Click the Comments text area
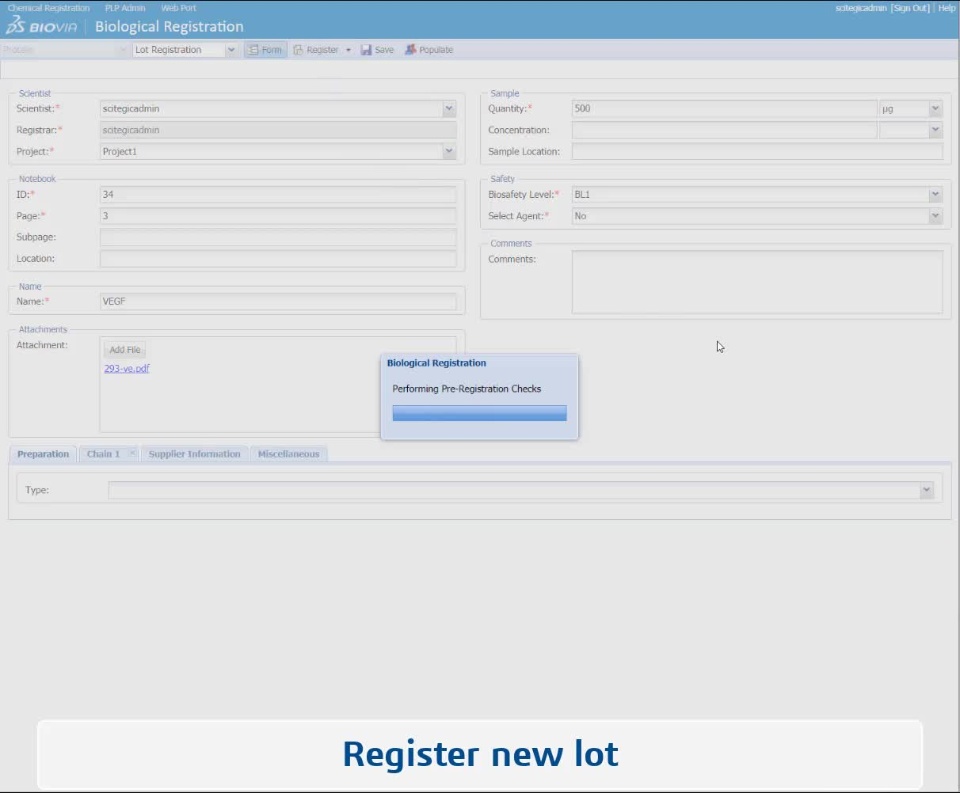 click(x=757, y=282)
